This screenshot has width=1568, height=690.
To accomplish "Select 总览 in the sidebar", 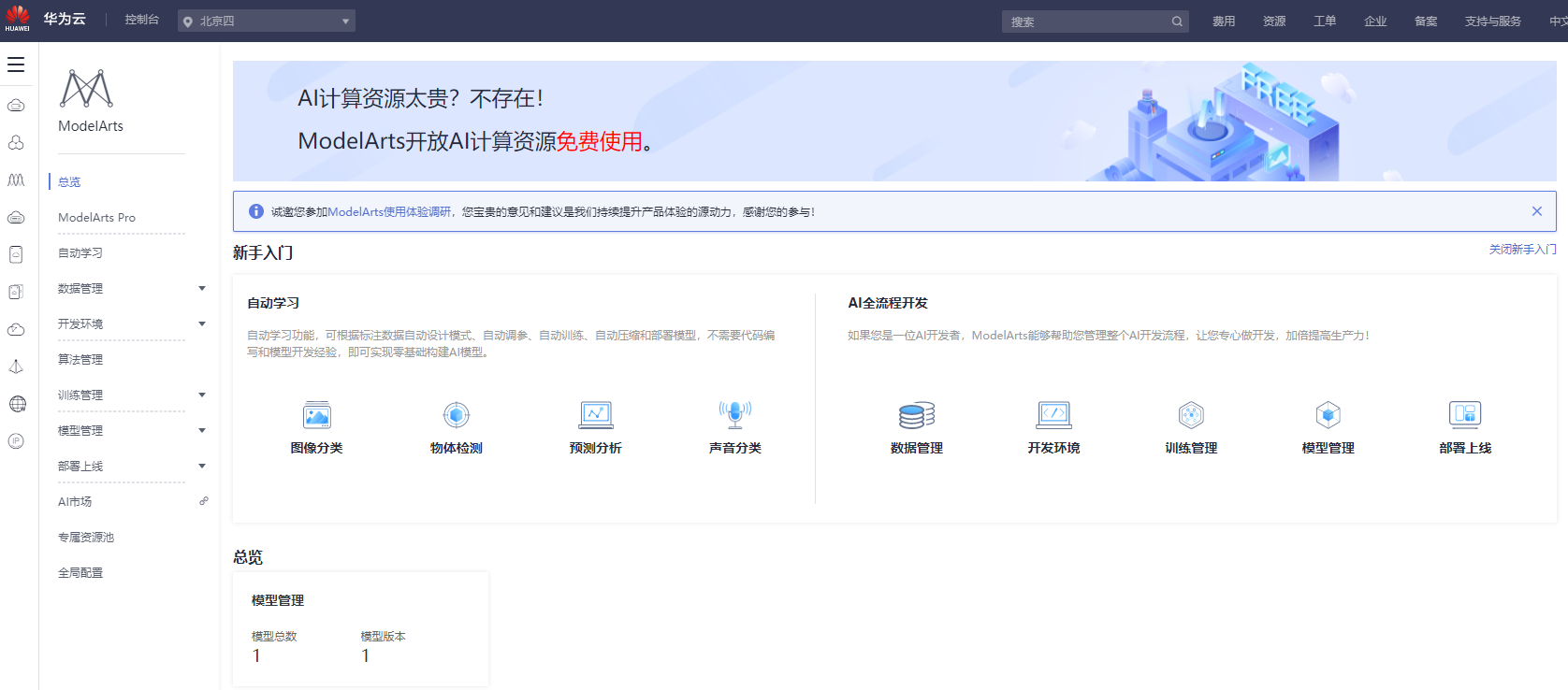I will pos(69,181).
